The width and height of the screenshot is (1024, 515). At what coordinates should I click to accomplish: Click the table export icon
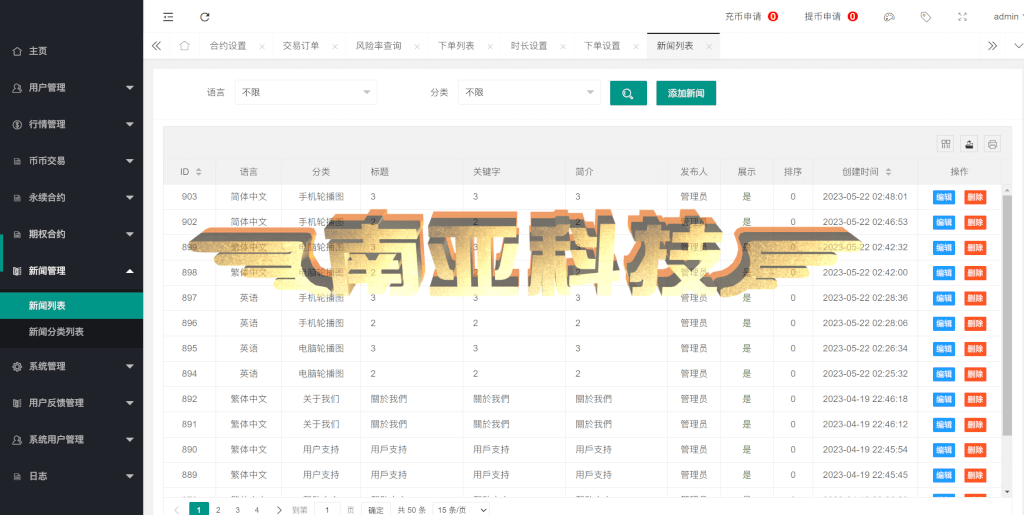point(969,144)
